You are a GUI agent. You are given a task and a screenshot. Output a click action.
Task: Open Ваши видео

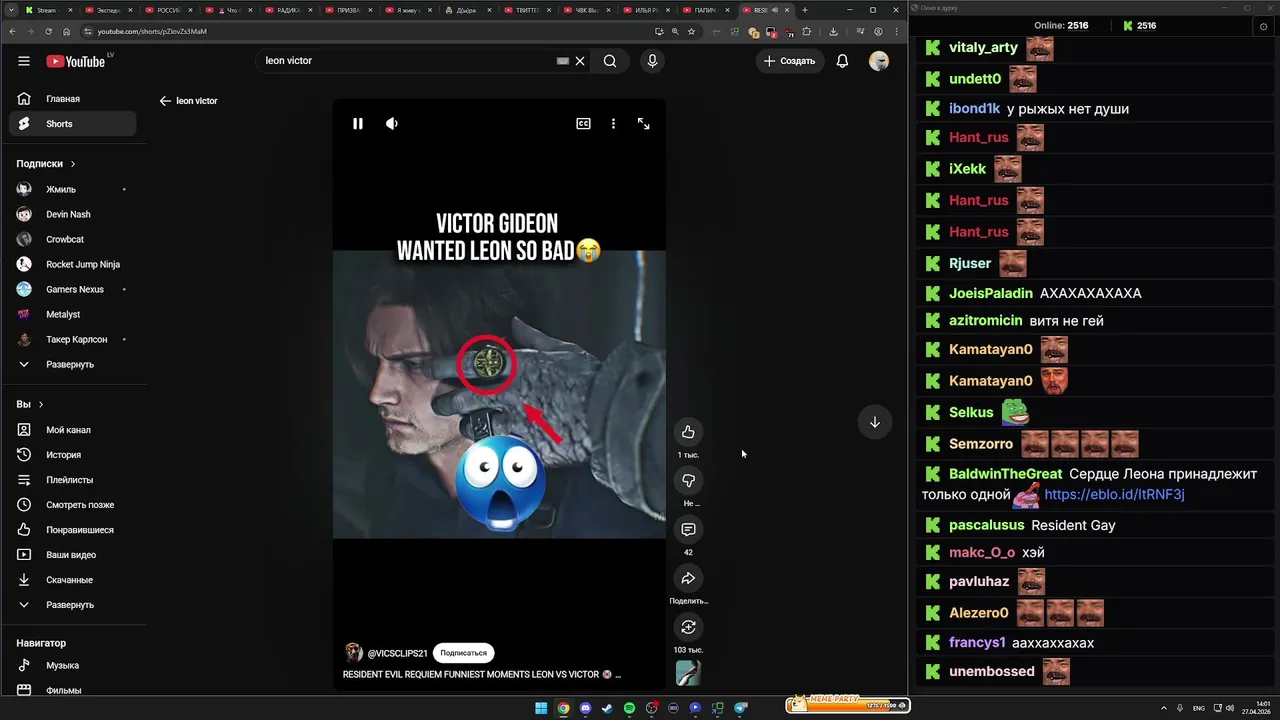72,555
